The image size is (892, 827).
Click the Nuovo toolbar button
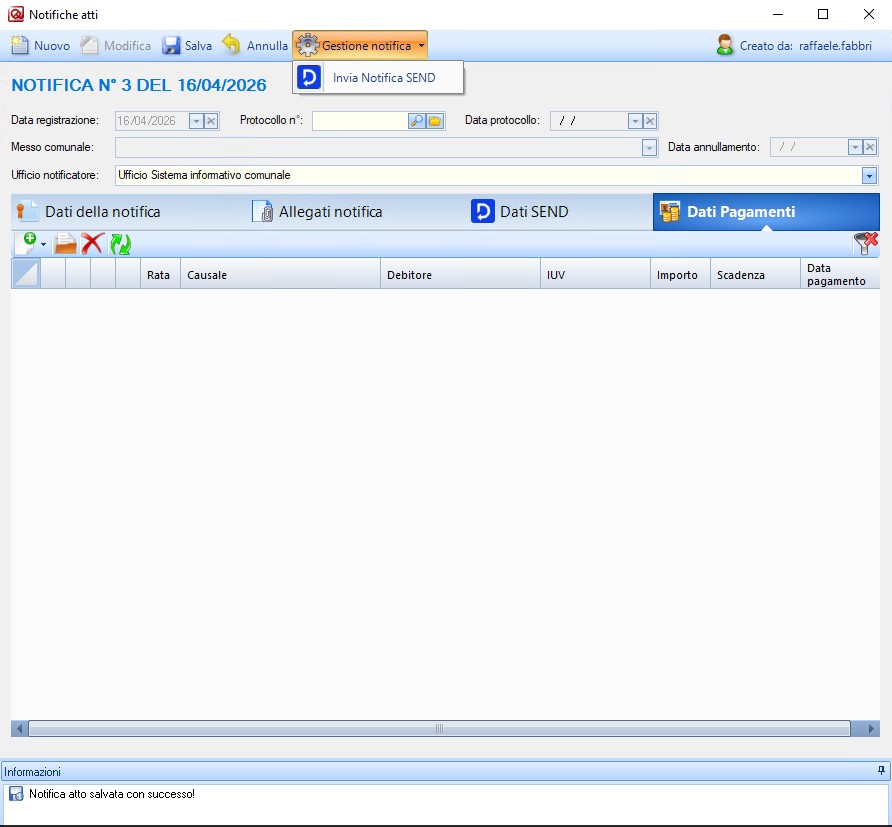pyautogui.click(x=41, y=46)
